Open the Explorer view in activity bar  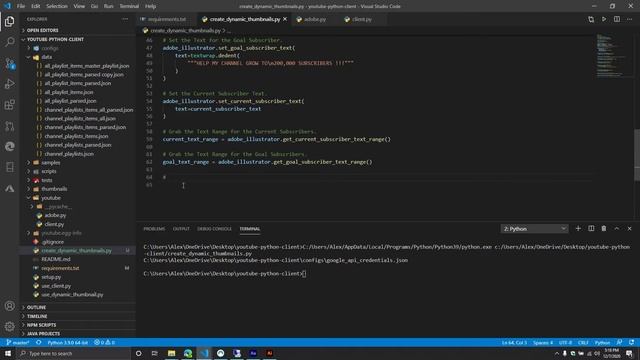coord(10,21)
